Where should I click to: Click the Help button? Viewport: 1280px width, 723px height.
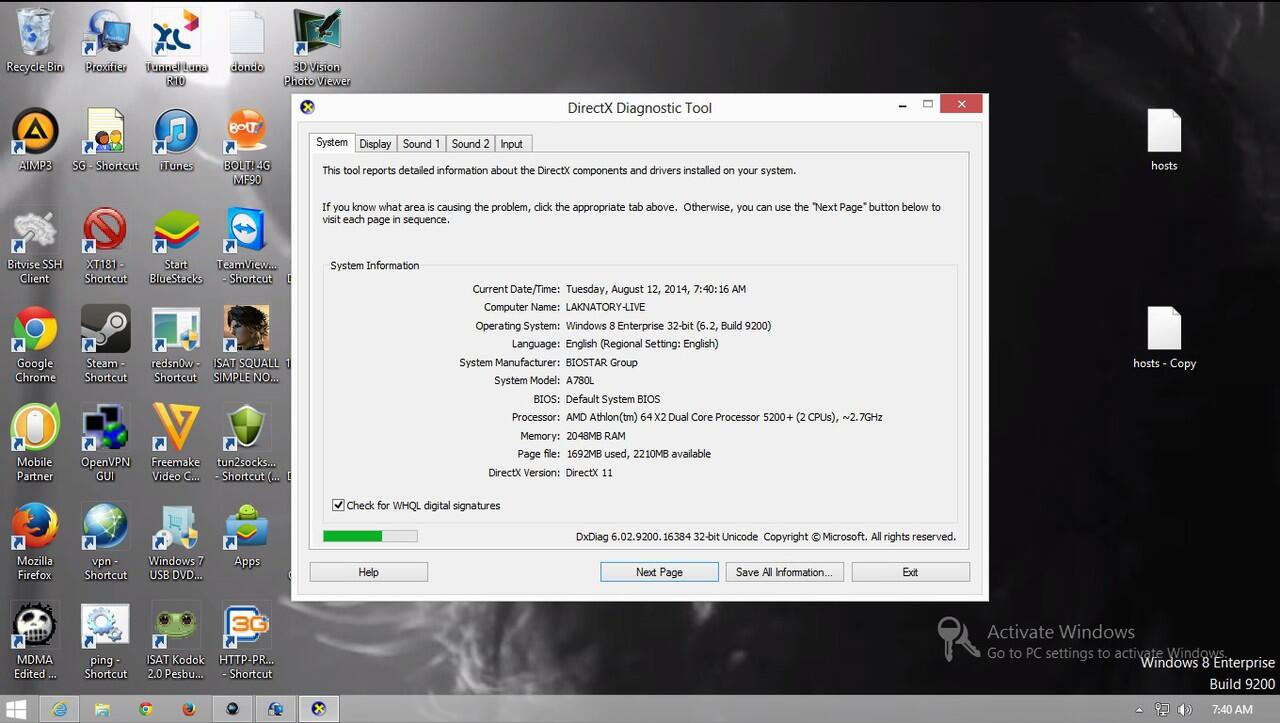click(x=369, y=572)
